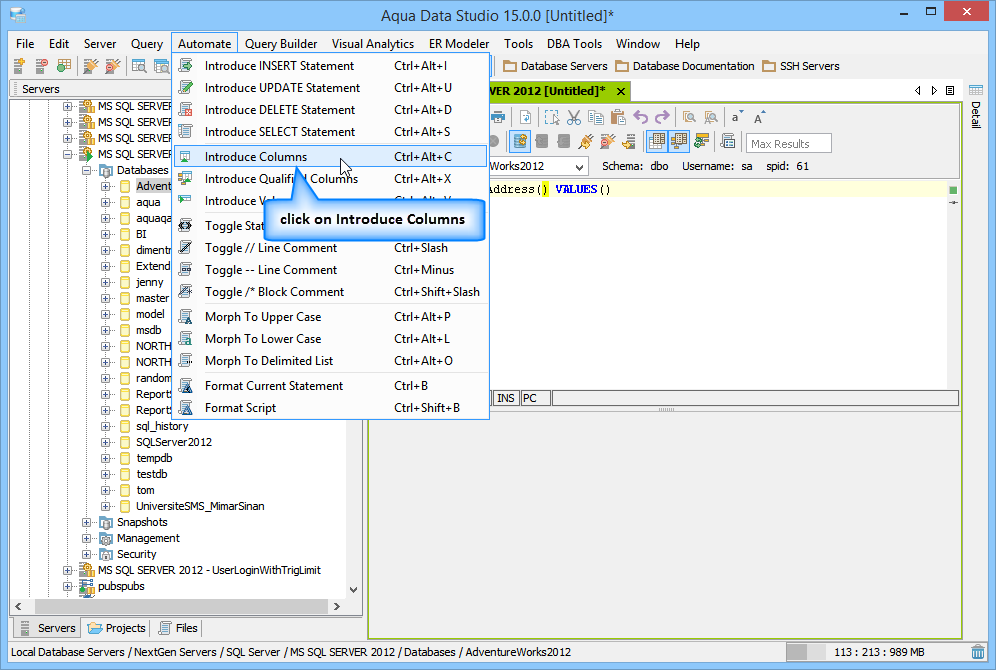Screen dimensions: 996x670
Task: Click the Remove Server icon with red minus
Action: 42,66
